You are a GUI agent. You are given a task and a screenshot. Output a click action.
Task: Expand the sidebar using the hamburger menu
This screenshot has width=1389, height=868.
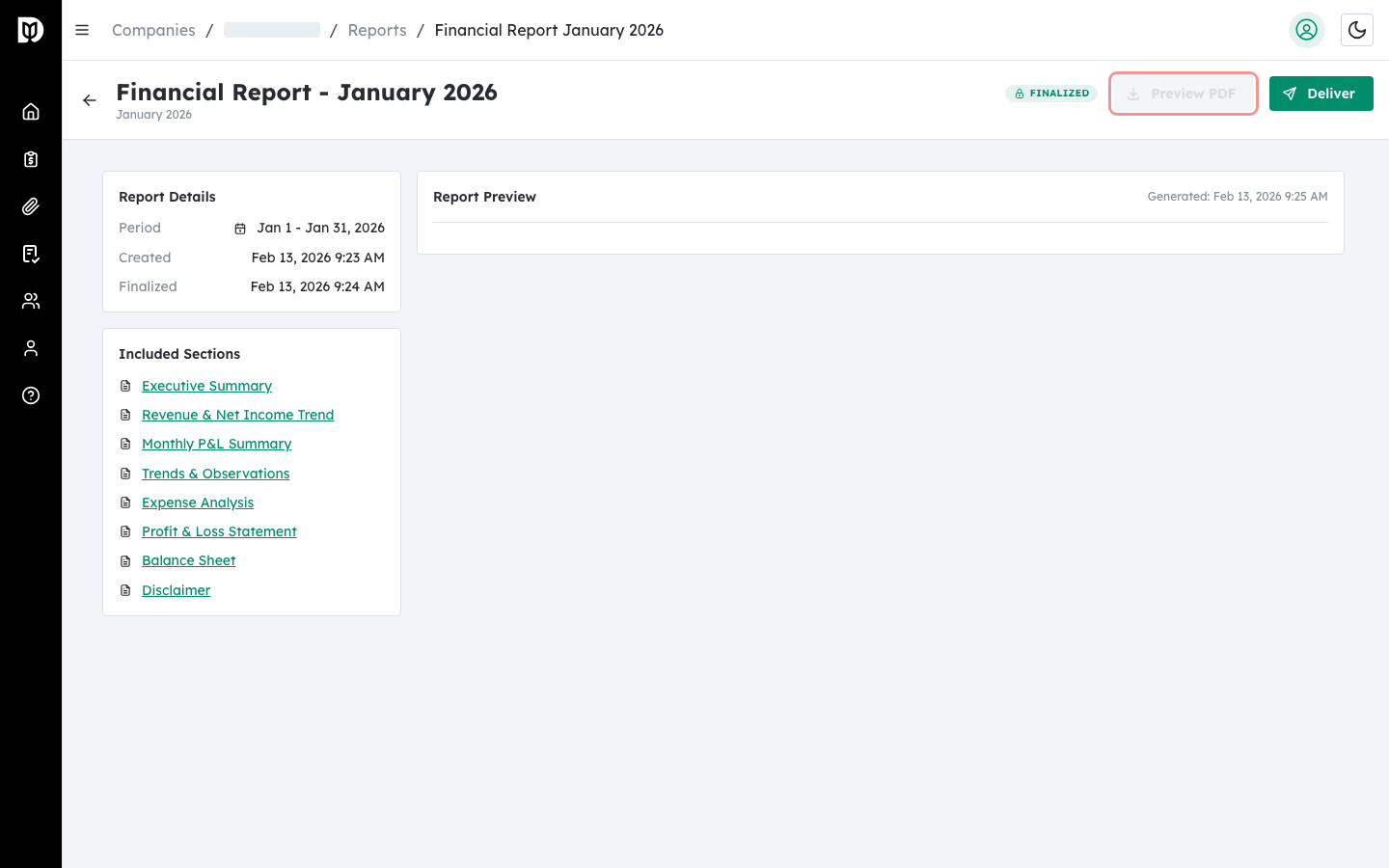pyautogui.click(x=82, y=30)
